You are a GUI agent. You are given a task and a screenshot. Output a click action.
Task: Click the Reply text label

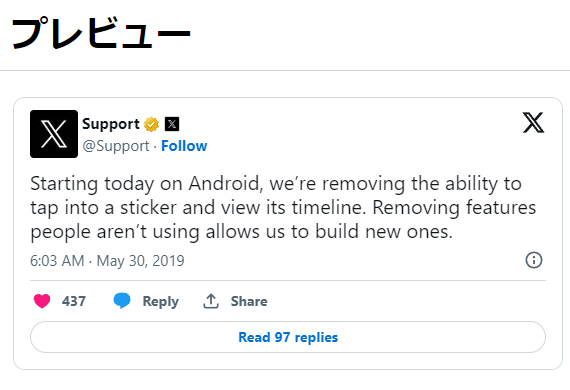[x=161, y=302]
